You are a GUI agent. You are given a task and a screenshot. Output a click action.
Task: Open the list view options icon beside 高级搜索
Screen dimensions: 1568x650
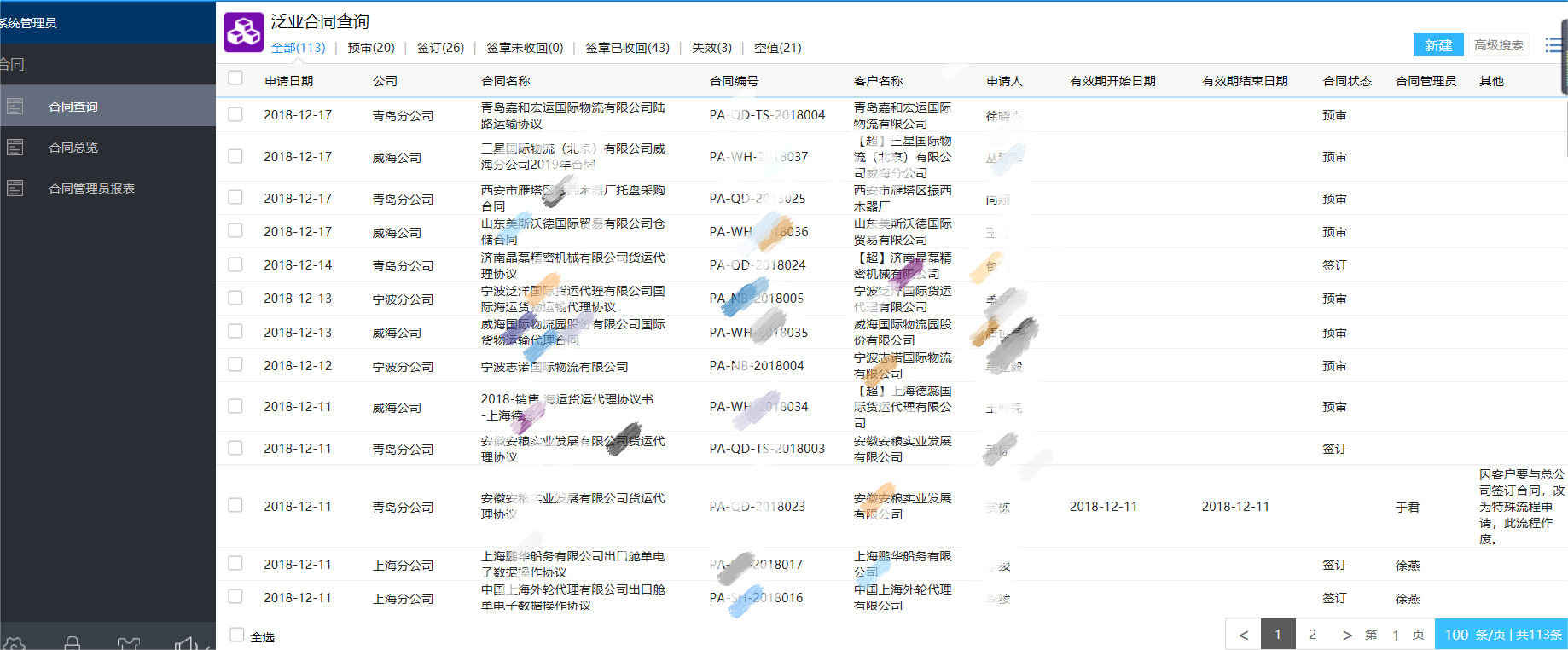pos(1554,45)
